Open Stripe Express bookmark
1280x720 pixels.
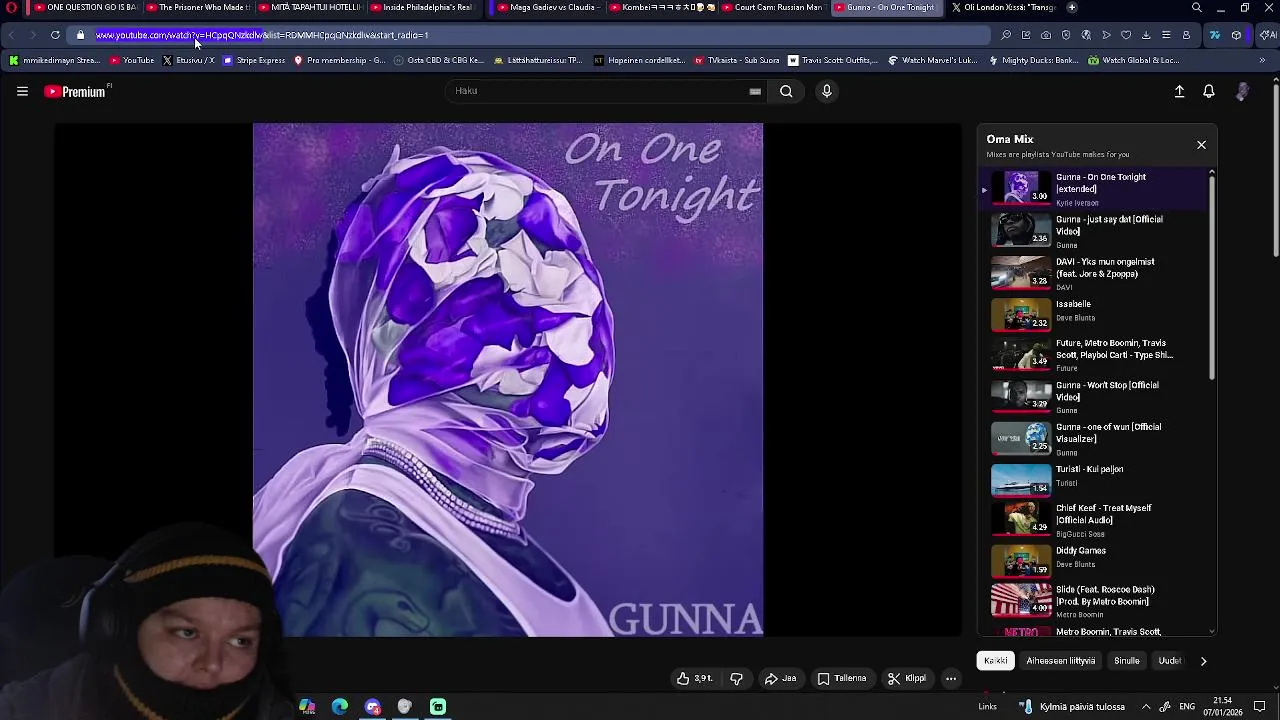[254, 60]
